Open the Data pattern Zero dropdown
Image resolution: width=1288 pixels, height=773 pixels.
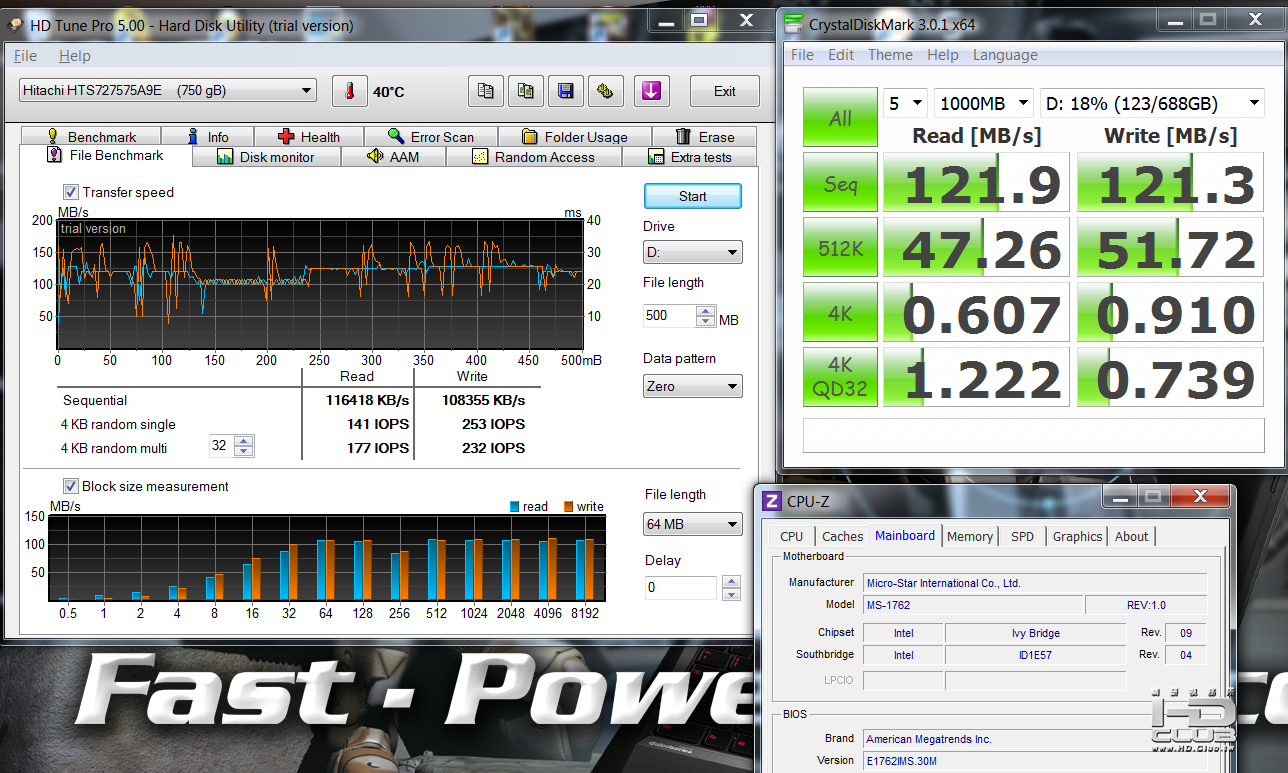point(693,386)
